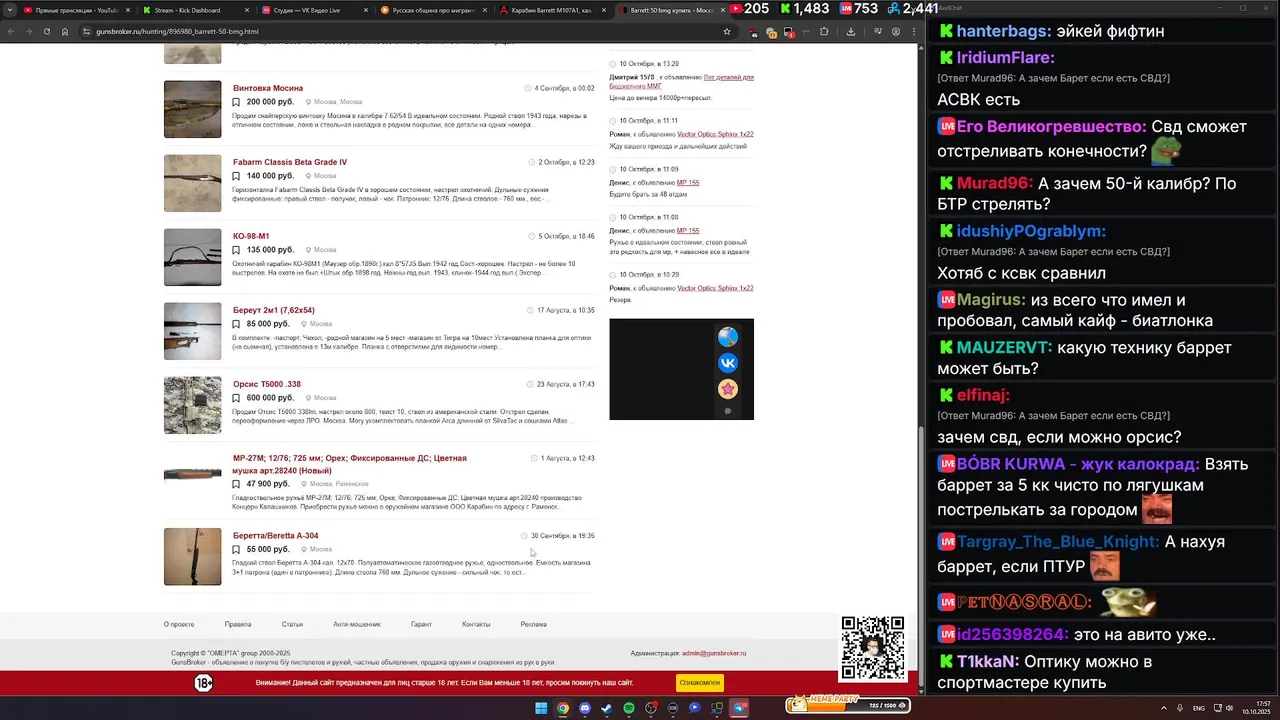Open OBS icon with red notification badge
The height and width of the screenshot is (720, 1280).
tap(651, 708)
